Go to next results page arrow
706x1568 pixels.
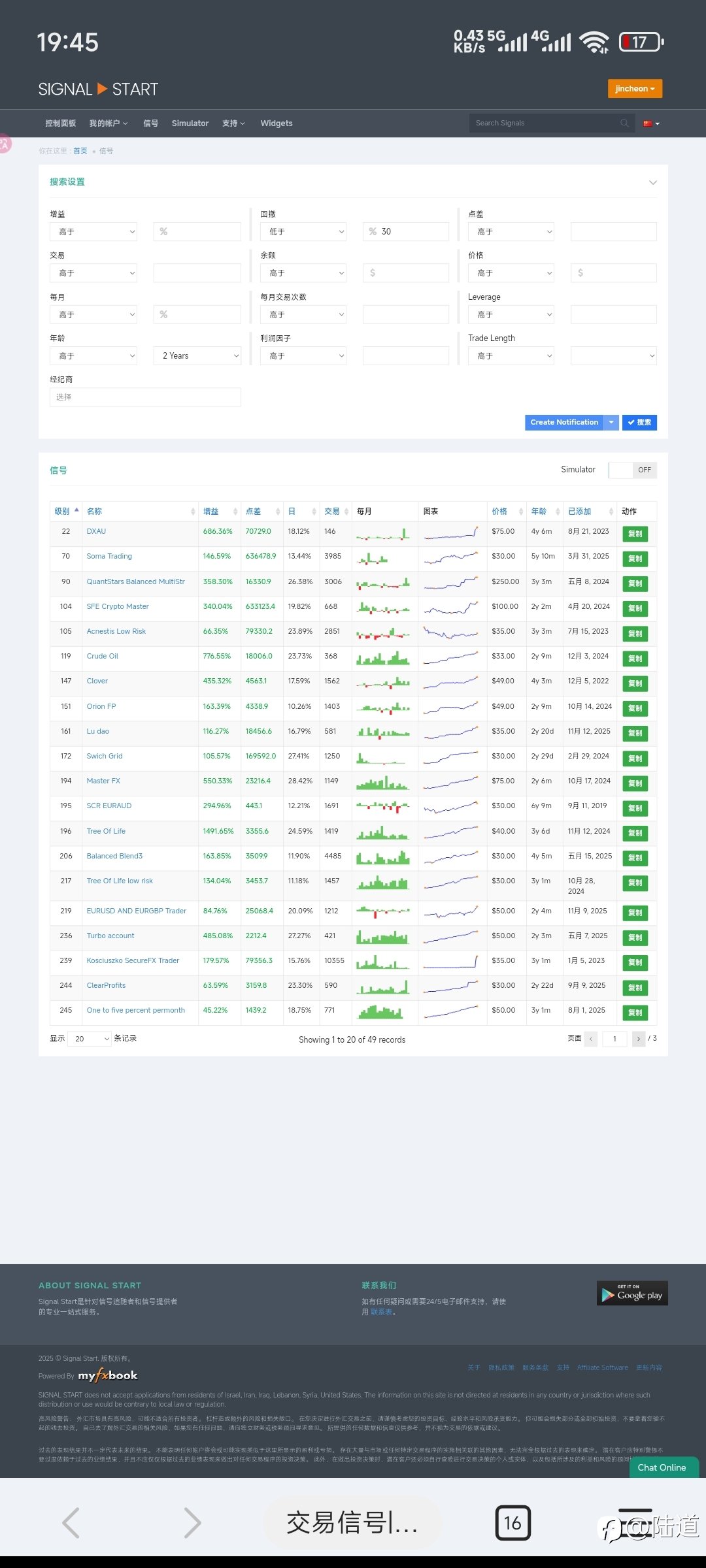639,1039
